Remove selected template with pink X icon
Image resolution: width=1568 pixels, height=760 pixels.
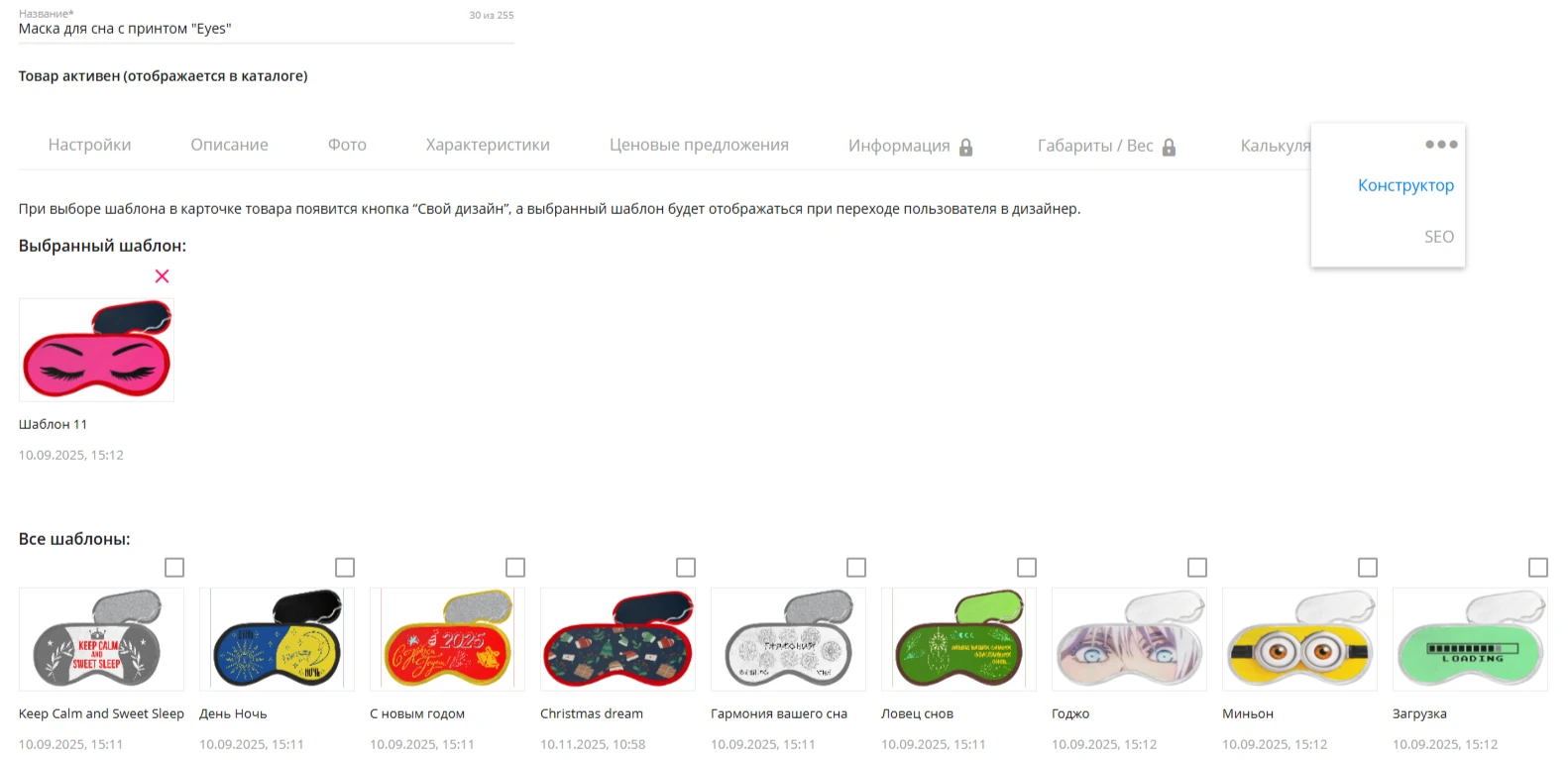click(x=162, y=276)
